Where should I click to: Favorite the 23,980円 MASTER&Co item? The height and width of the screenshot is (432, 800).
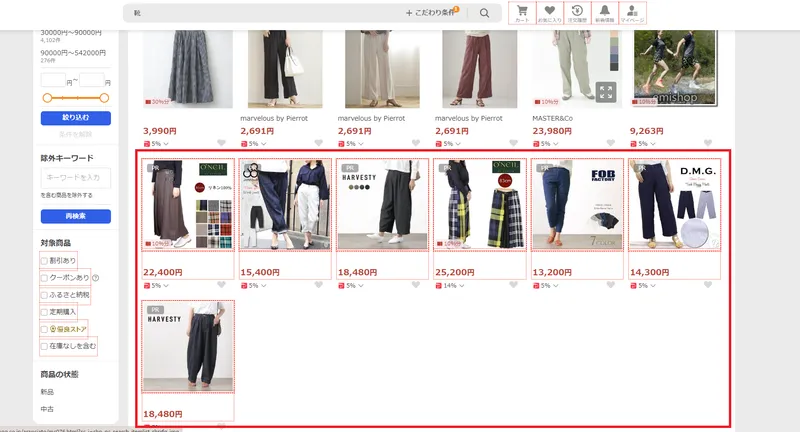coord(611,143)
